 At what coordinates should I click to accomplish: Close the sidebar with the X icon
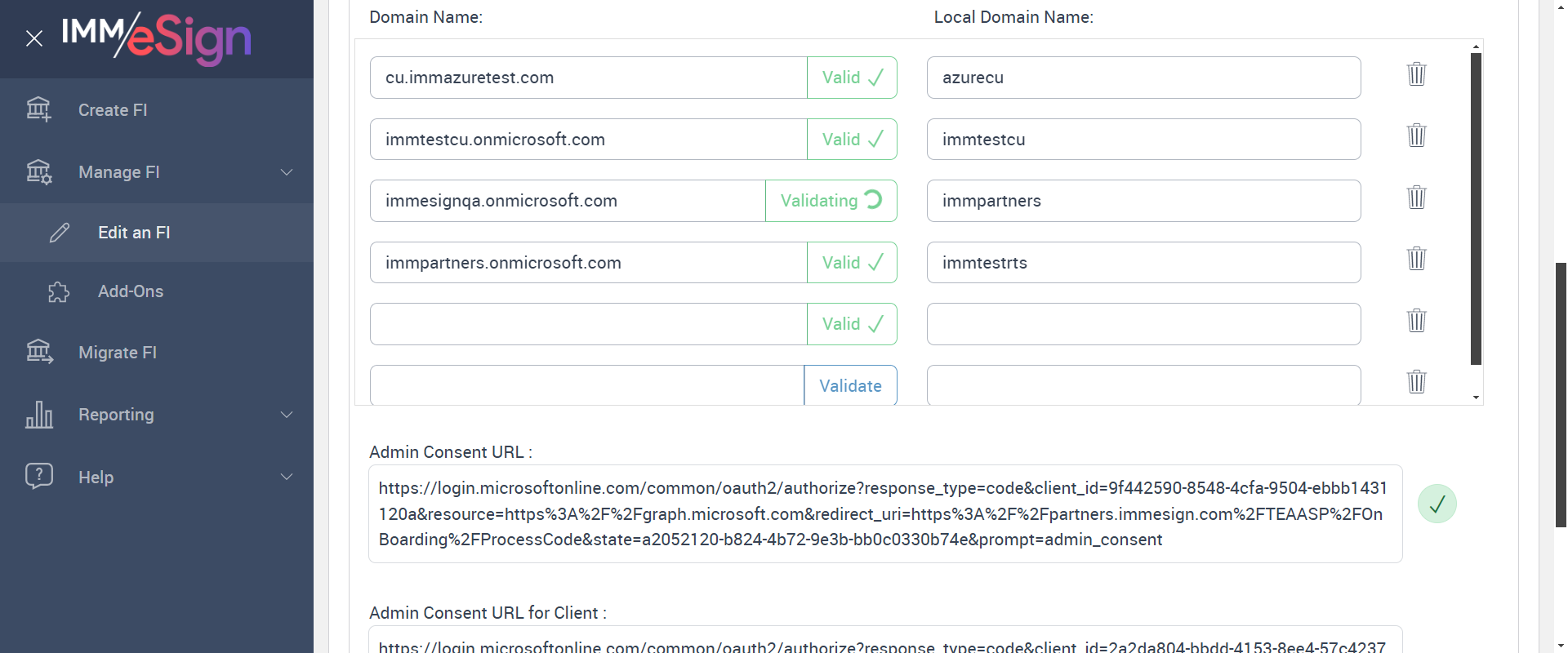click(x=34, y=38)
